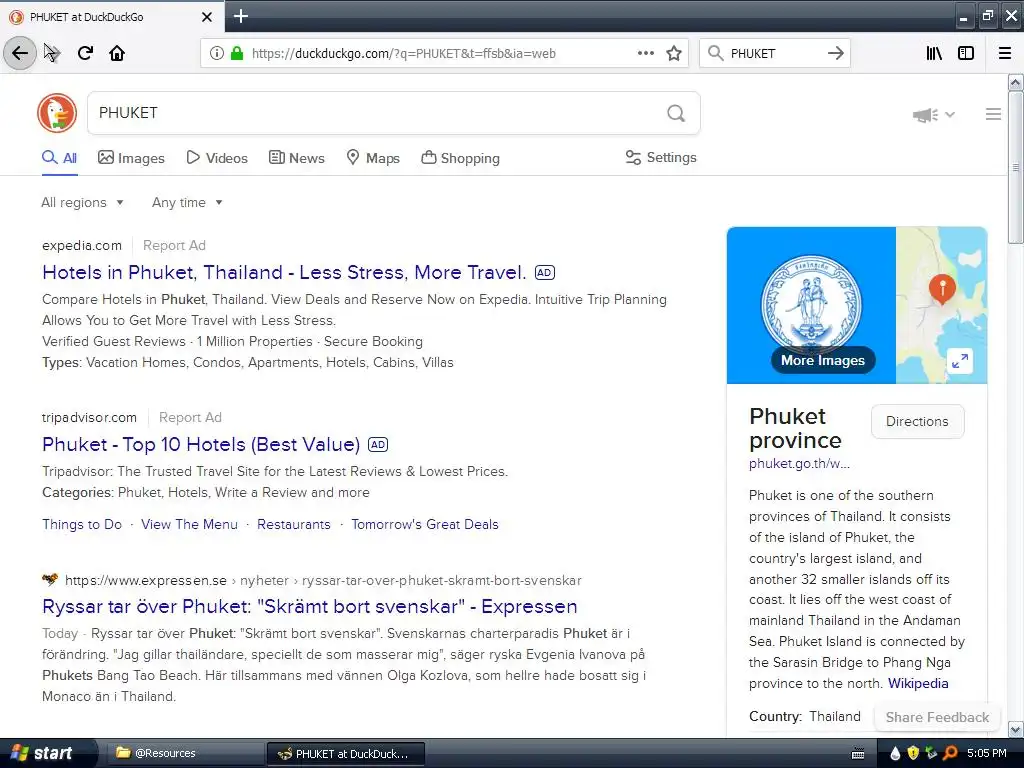Viewport: 1024px width, 768px height.
Task: Switch to the Maps tab
Action: tap(373, 158)
